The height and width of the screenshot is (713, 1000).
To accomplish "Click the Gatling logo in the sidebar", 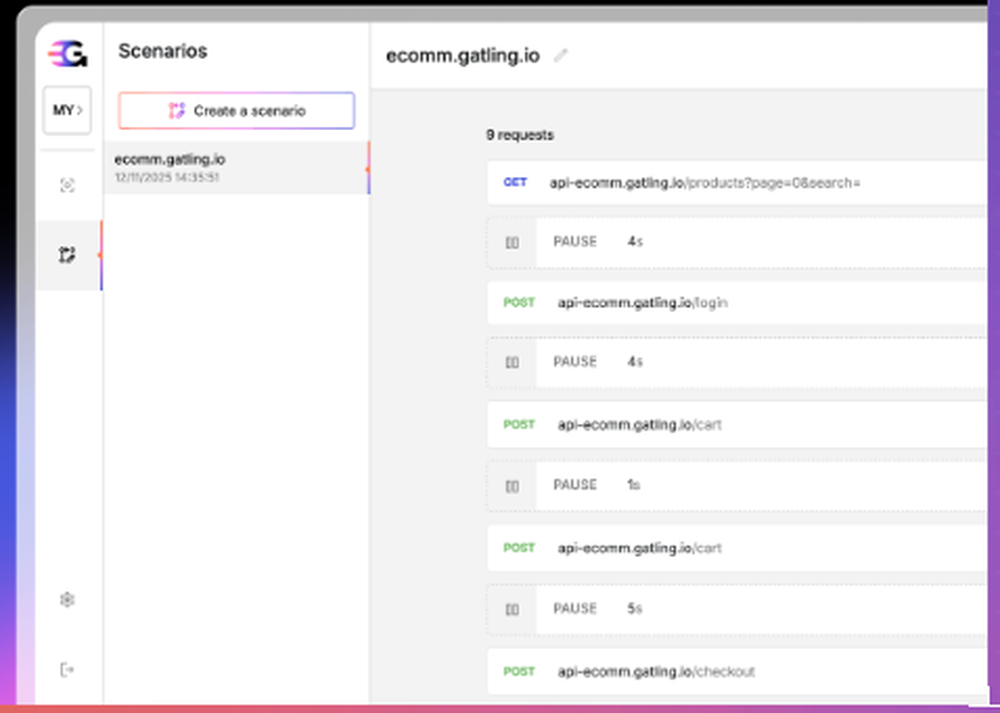I will pos(66,53).
